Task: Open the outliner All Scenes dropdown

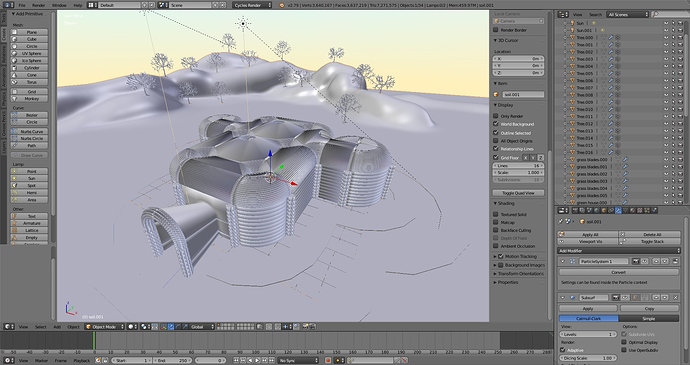Action: coord(628,15)
